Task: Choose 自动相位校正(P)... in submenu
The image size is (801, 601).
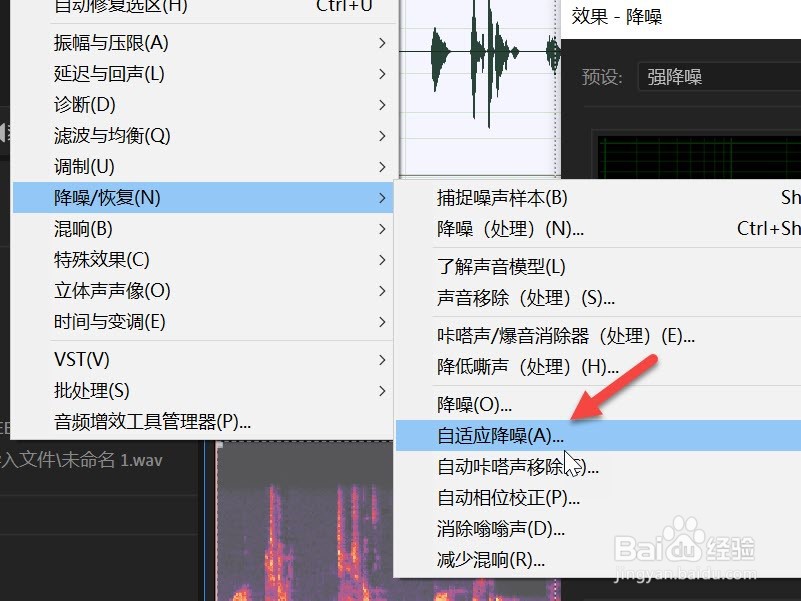Action: coord(599,498)
